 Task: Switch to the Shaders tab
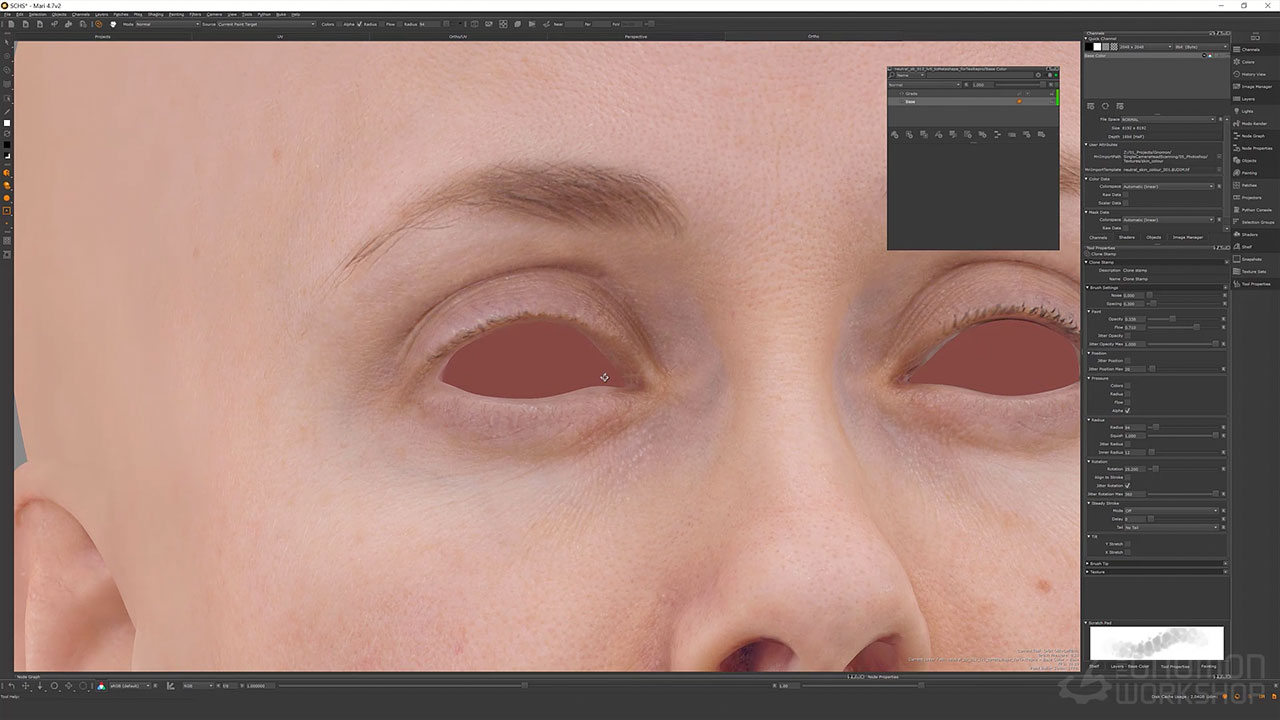pos(1126,237)
